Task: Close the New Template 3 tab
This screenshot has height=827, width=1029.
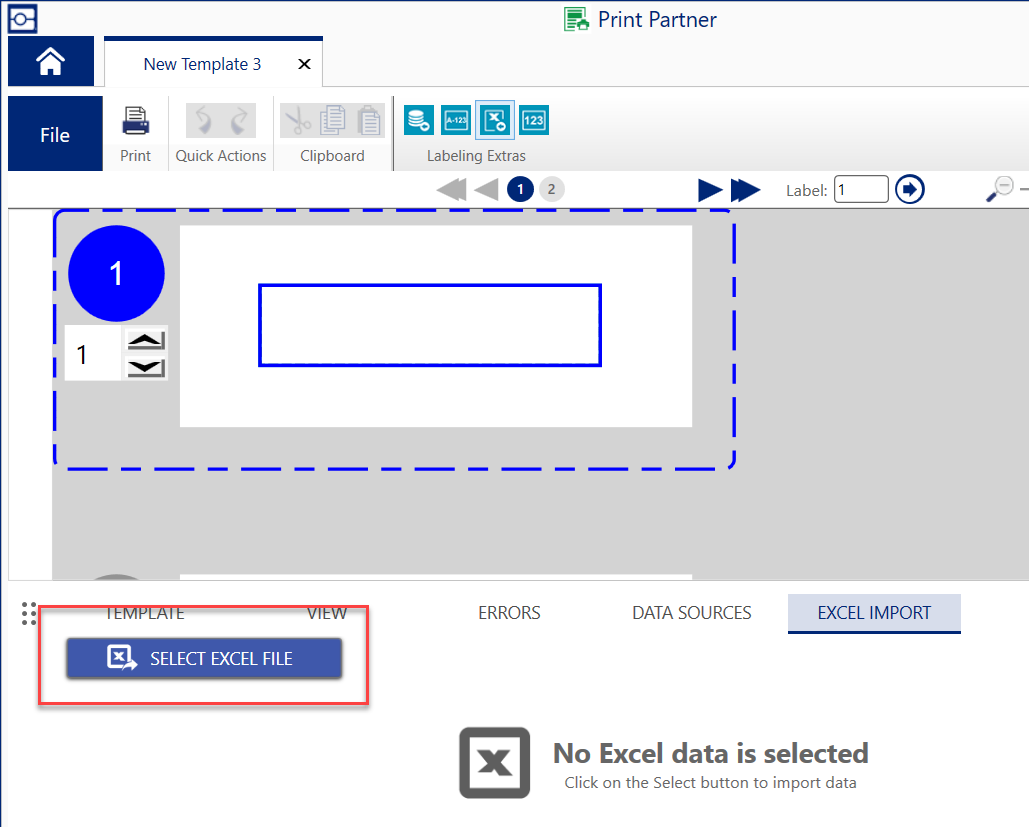Action: click(x=305, y=64)
